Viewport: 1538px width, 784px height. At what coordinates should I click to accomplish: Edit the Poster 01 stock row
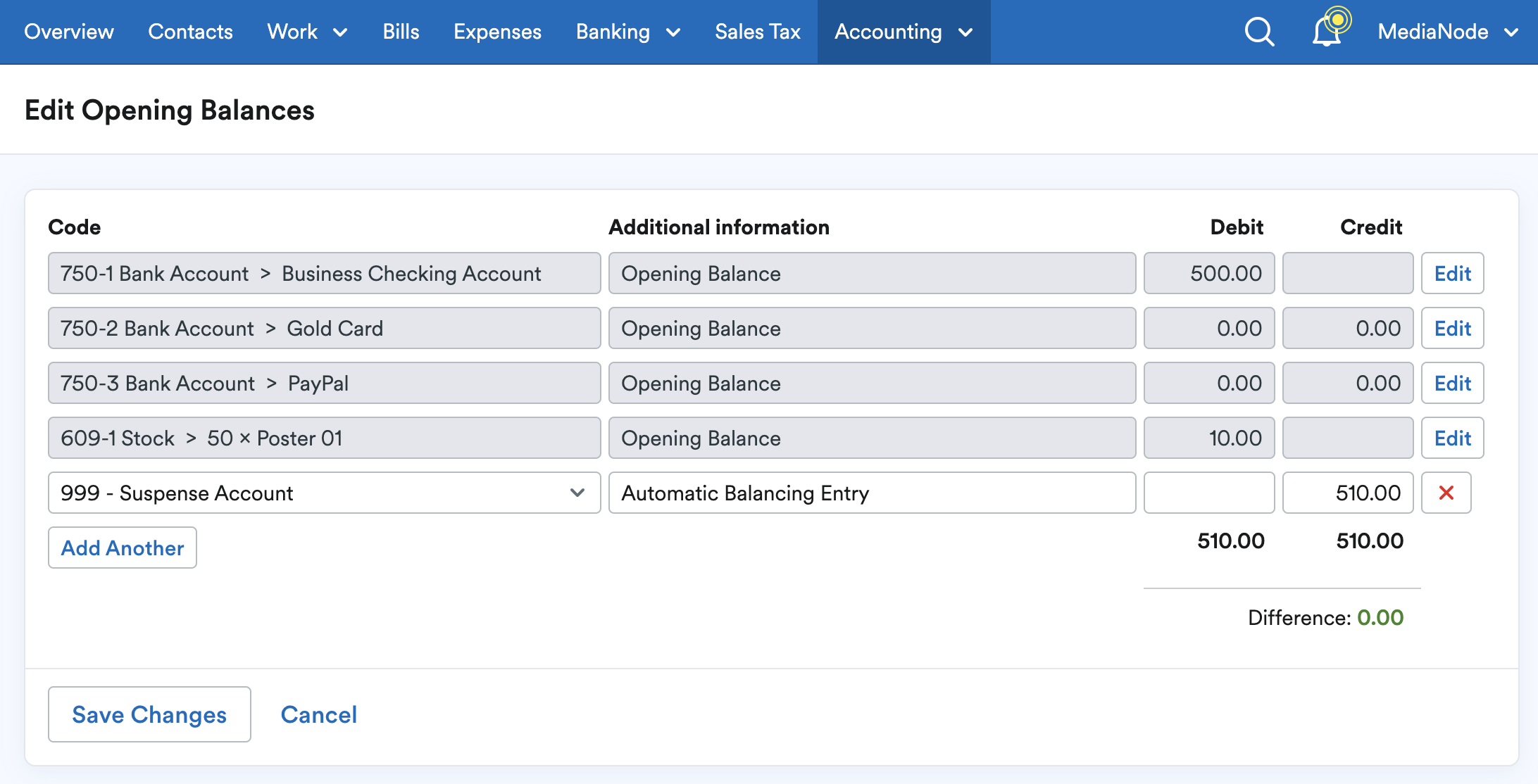point(1452,438)
